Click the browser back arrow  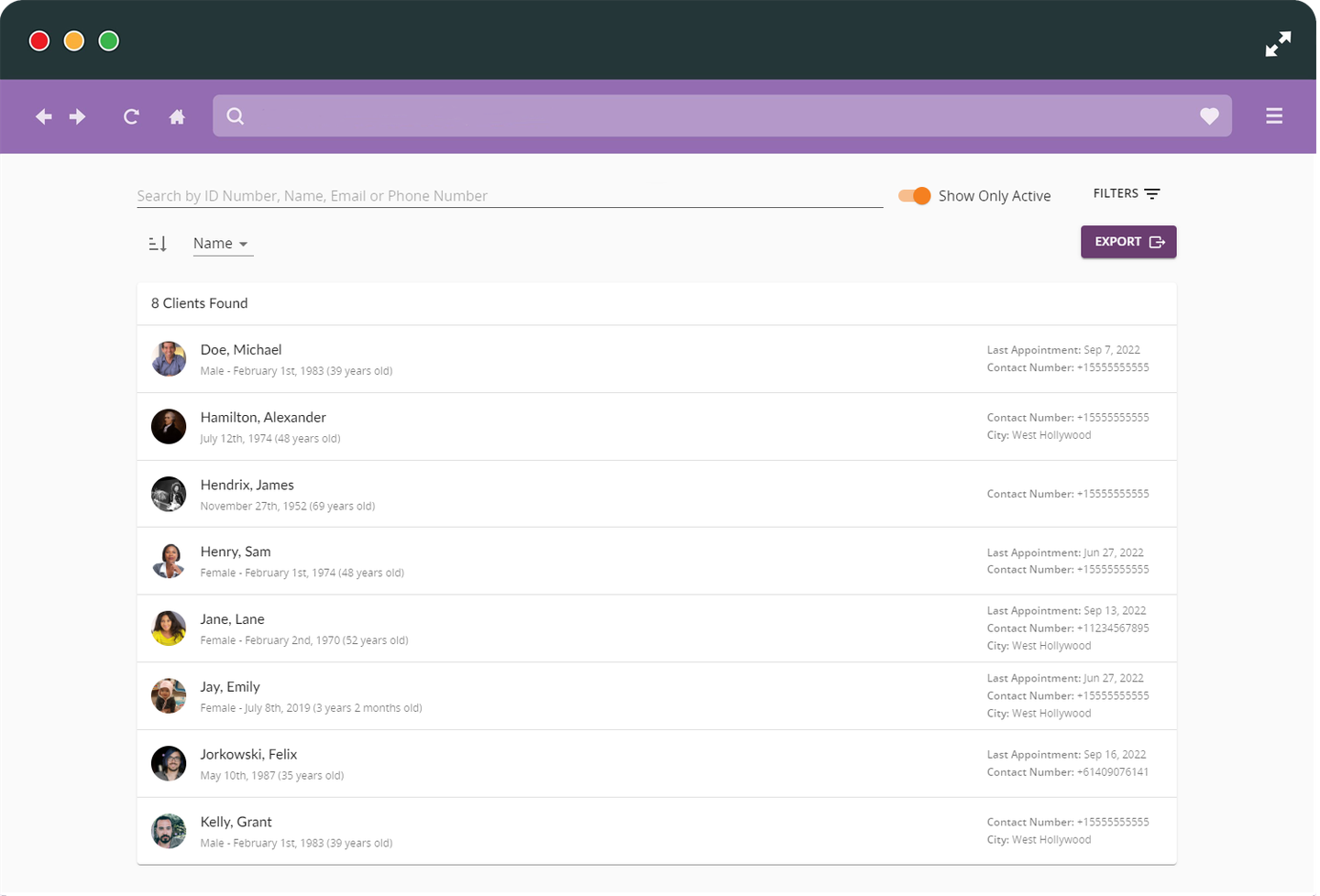43,116
